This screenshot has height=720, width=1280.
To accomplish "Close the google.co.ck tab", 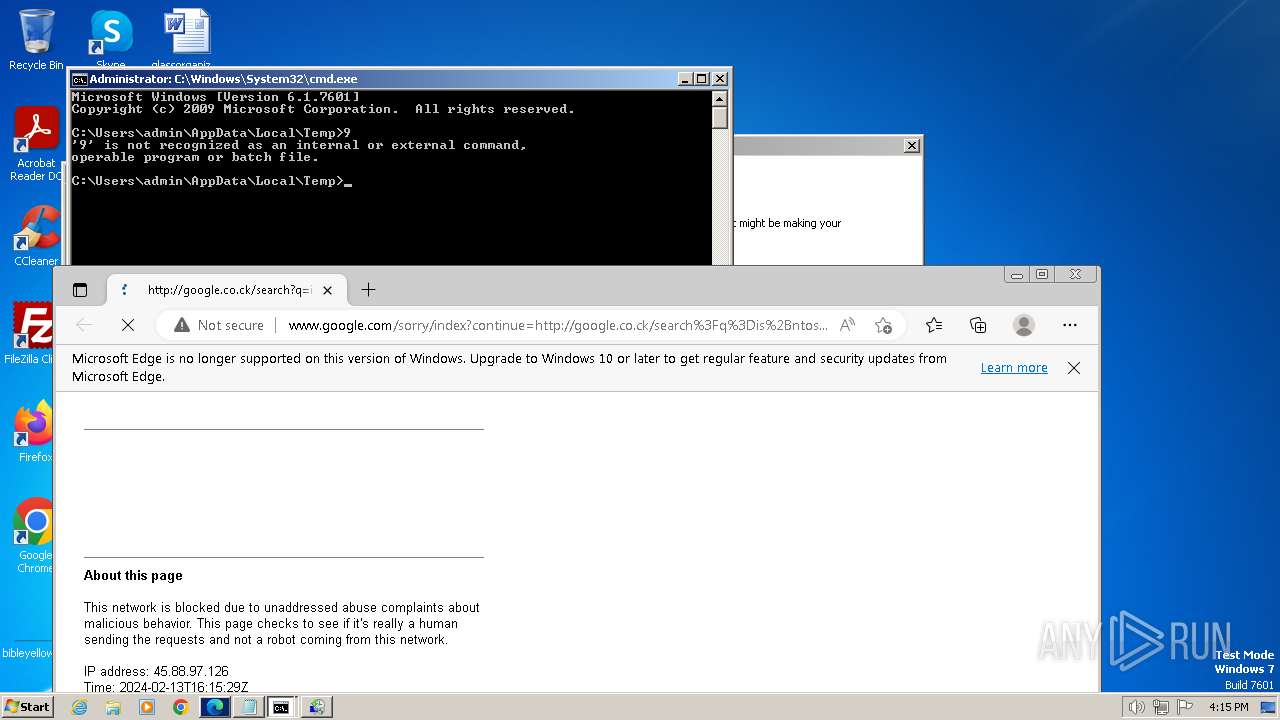I will (327, 290).
